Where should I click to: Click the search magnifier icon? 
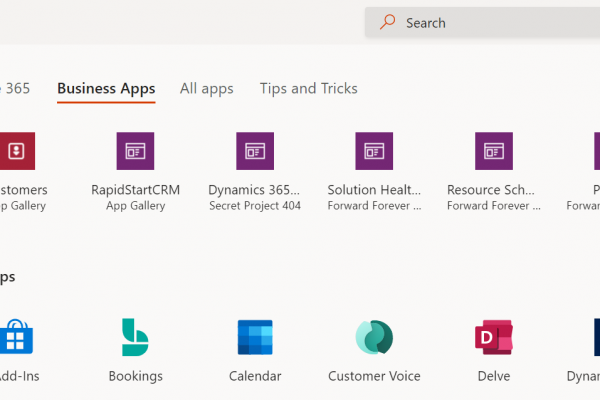(x=388, y=22)
